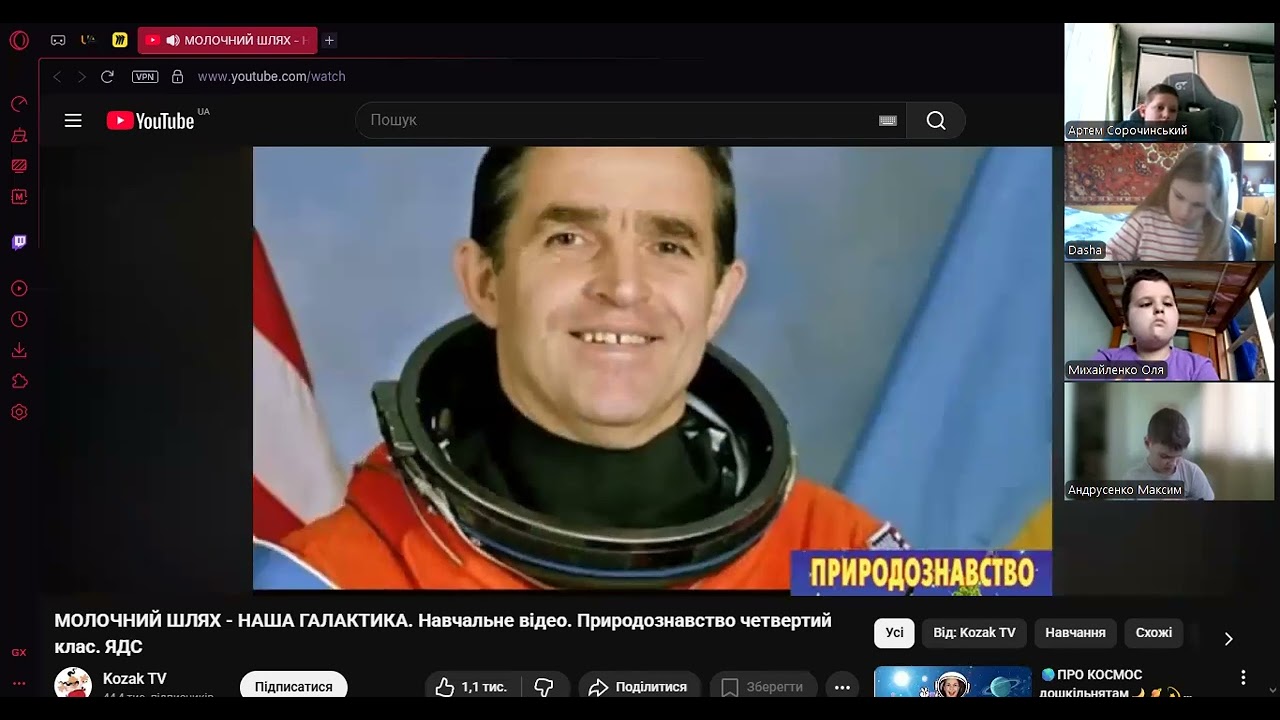Open the M sidebar panel icon
The image size is (1280, 720).
tap(19, 197)
